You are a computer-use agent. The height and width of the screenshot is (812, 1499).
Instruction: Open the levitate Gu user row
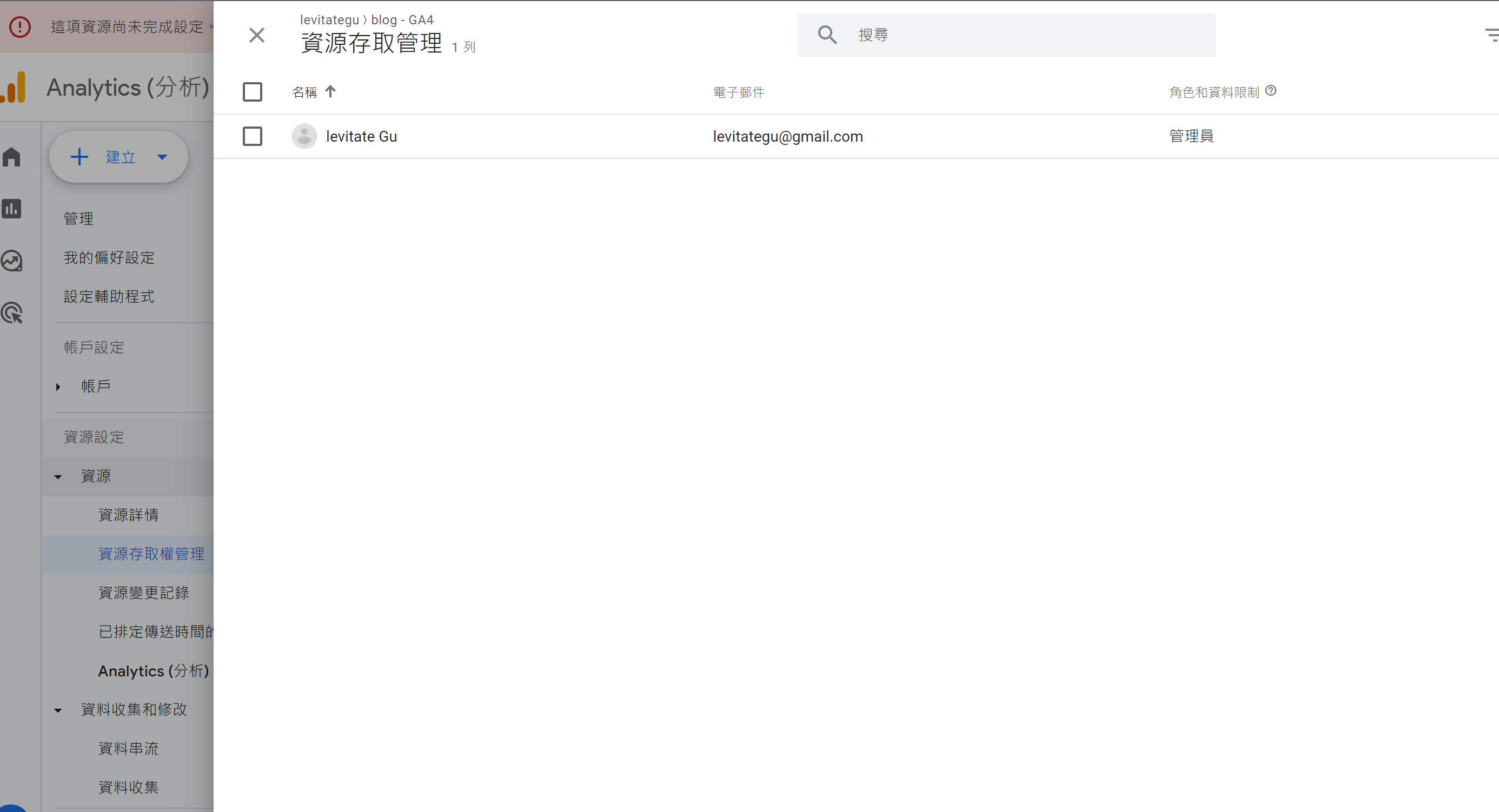(x=855, y=136)
